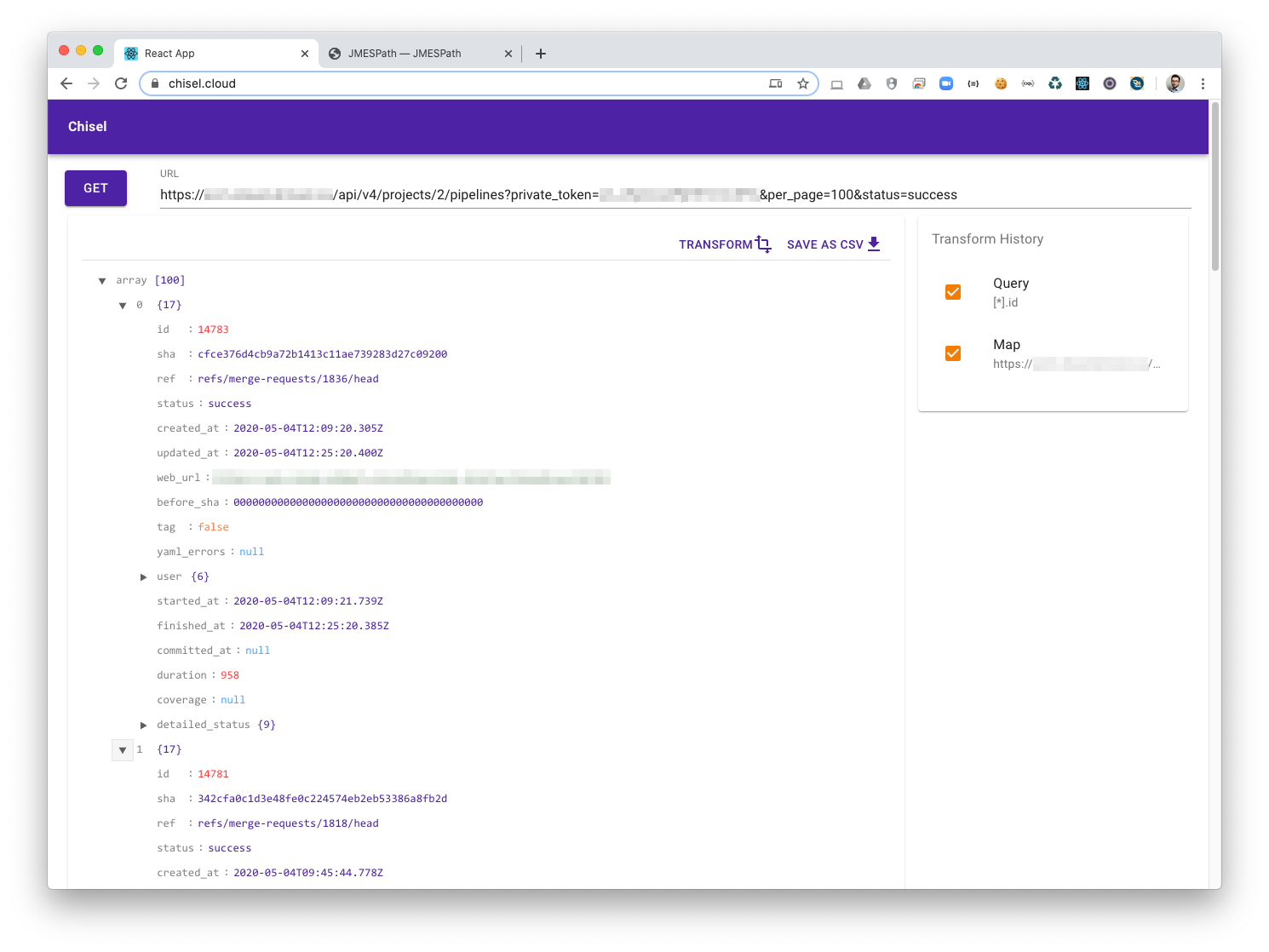Viewport: 1269px width, 952px height.
Task: View site info via the lock icon
Action: tap(154, 83)
